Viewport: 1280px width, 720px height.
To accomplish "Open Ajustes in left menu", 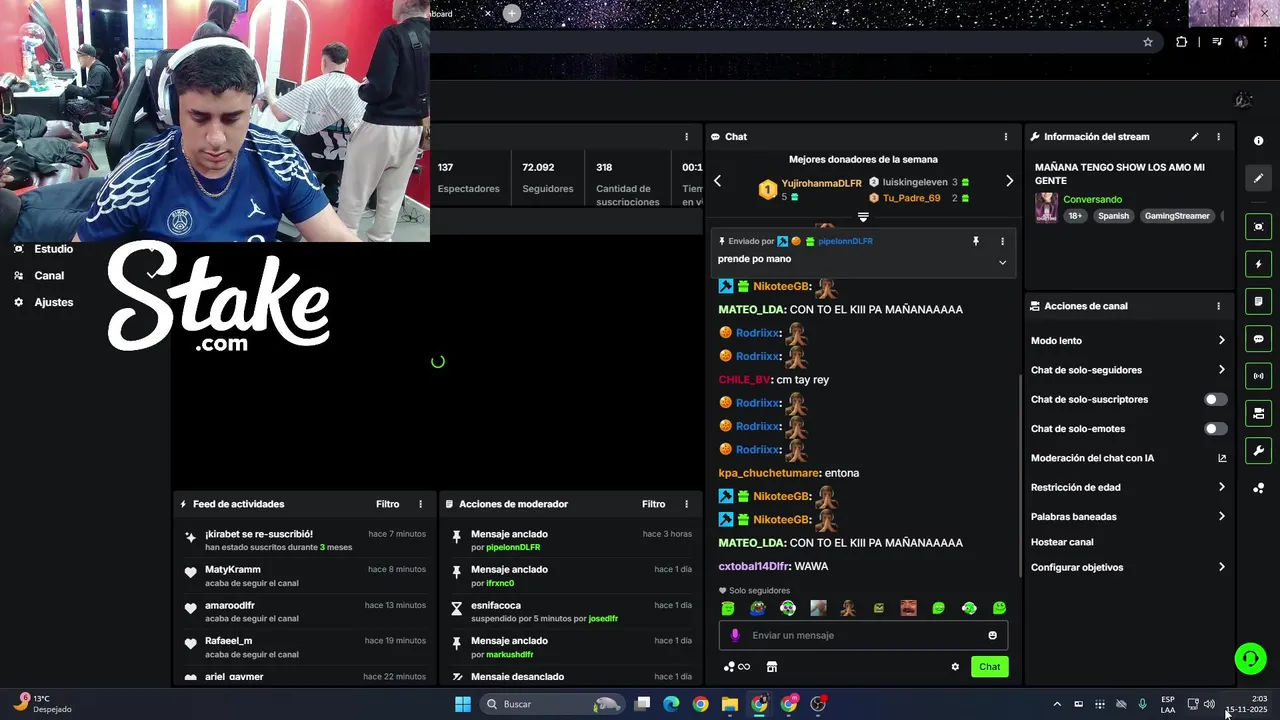I will (x=53, y=302).
